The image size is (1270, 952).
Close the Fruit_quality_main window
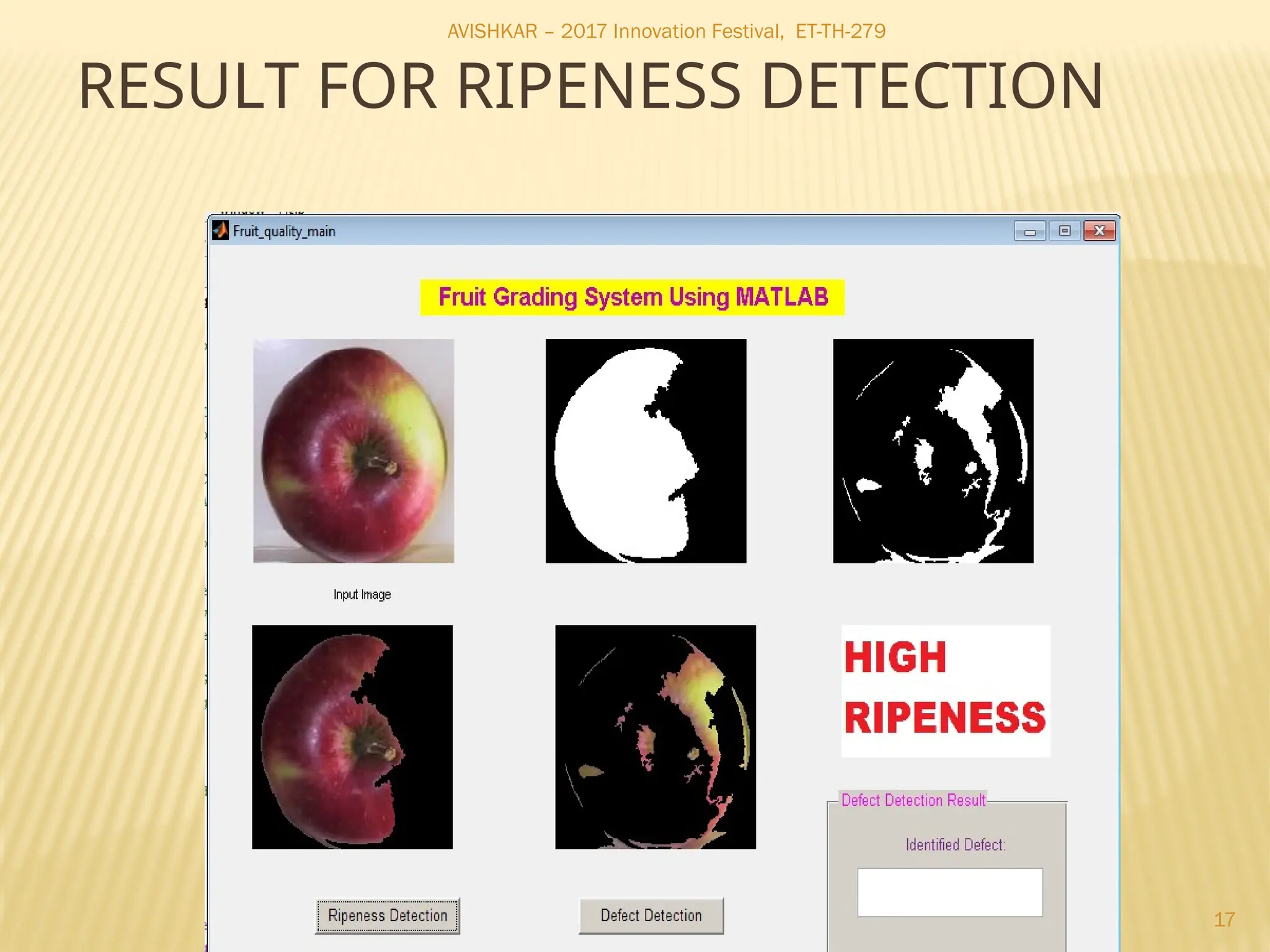pos(1099,231)
